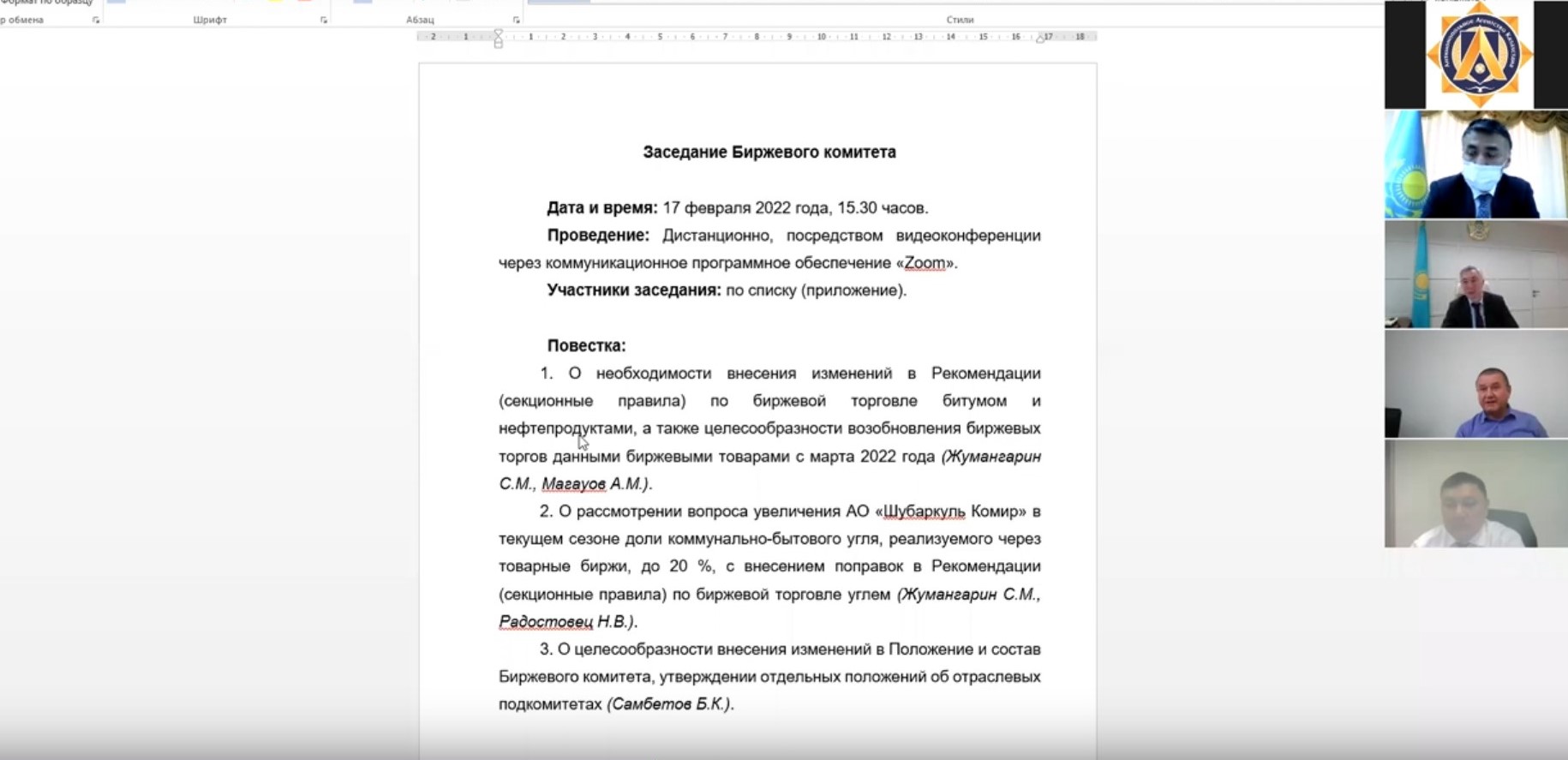Viewport: 1568px width, 760px height.
Task: Click the "Проведение:" label
Action: point(598,235)
